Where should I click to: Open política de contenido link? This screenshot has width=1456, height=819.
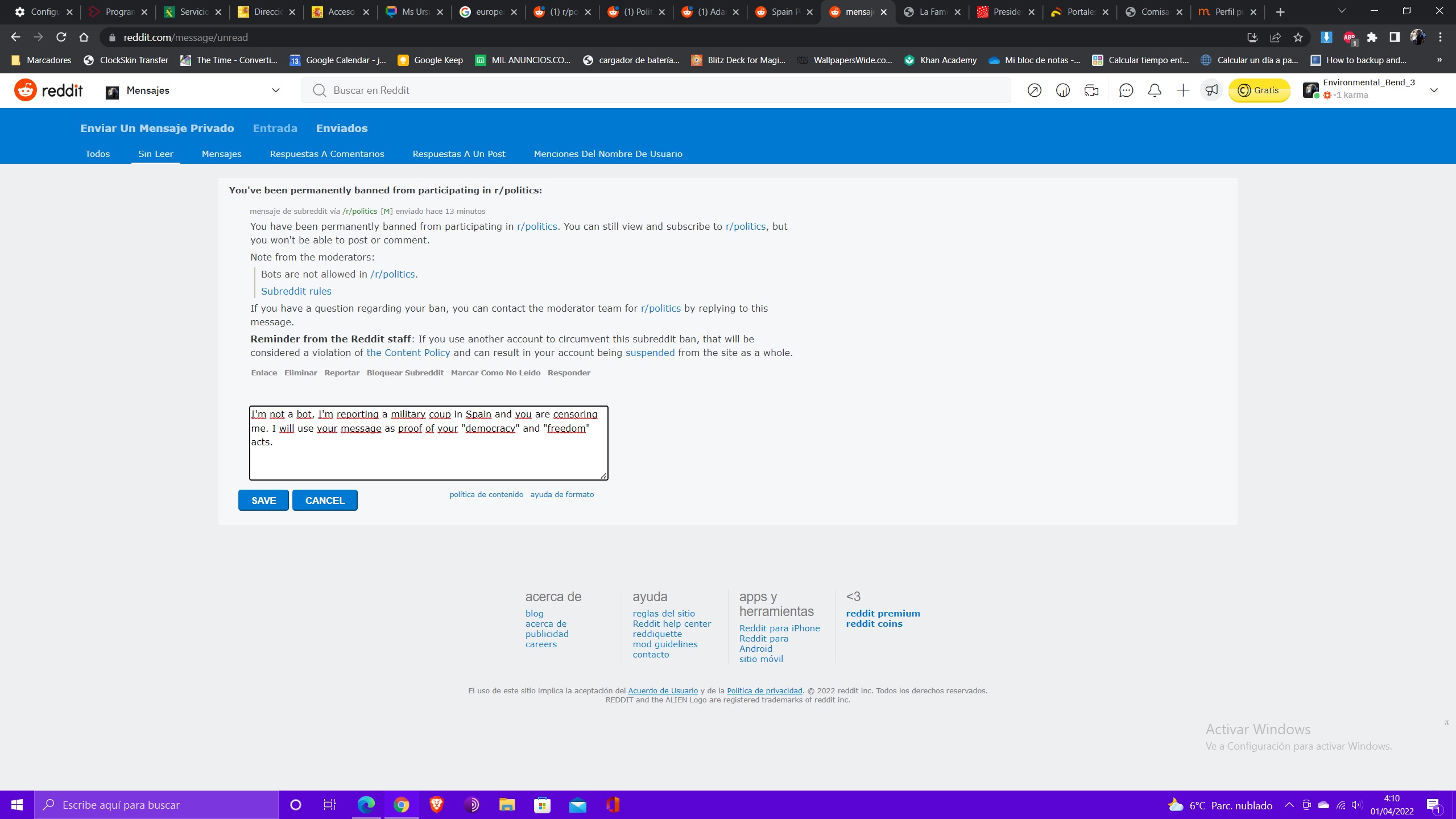coord(486,494)
